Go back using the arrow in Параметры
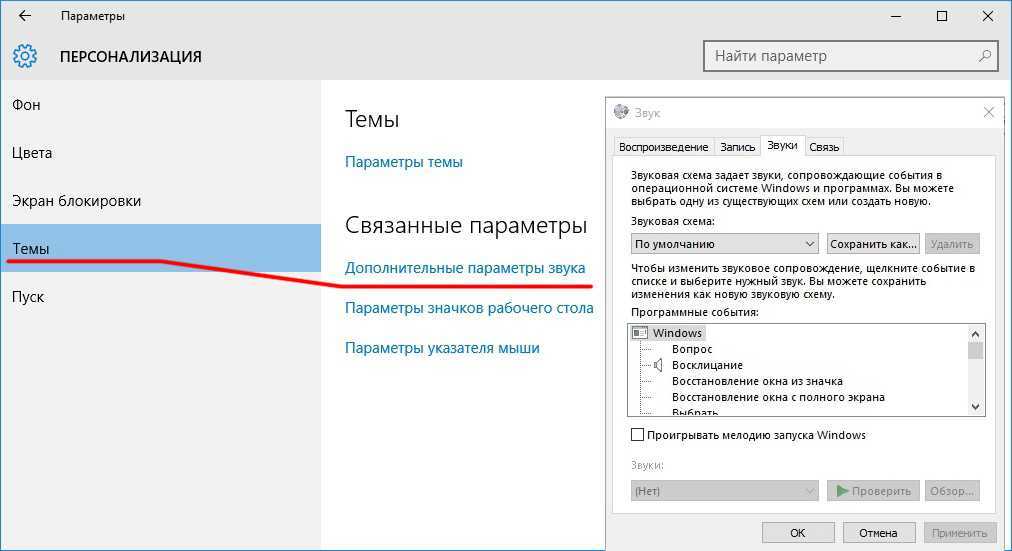 25,16
